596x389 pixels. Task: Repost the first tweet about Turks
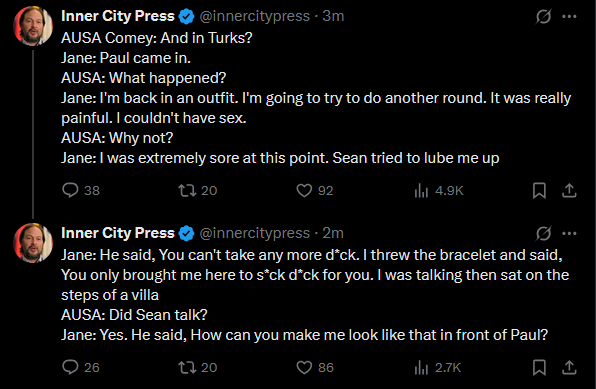coord(198,190)
